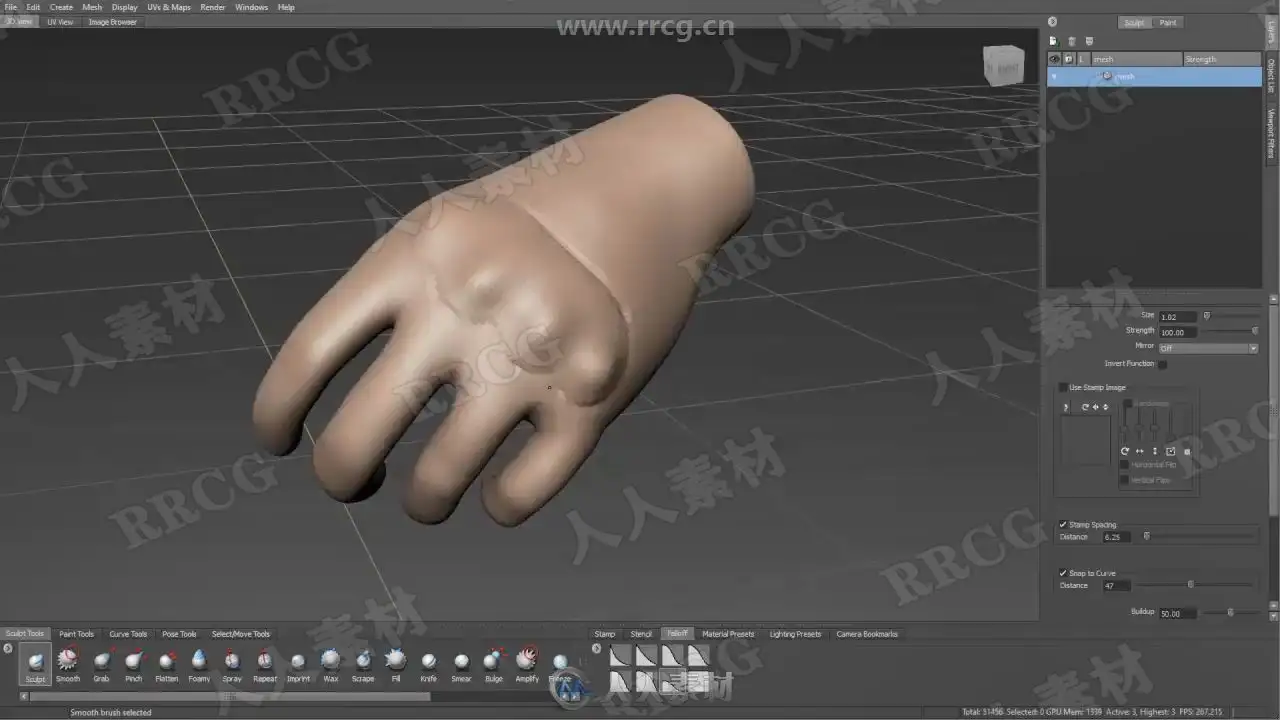
Task: Select the Grab brush tool
Action: click(101, 663)
